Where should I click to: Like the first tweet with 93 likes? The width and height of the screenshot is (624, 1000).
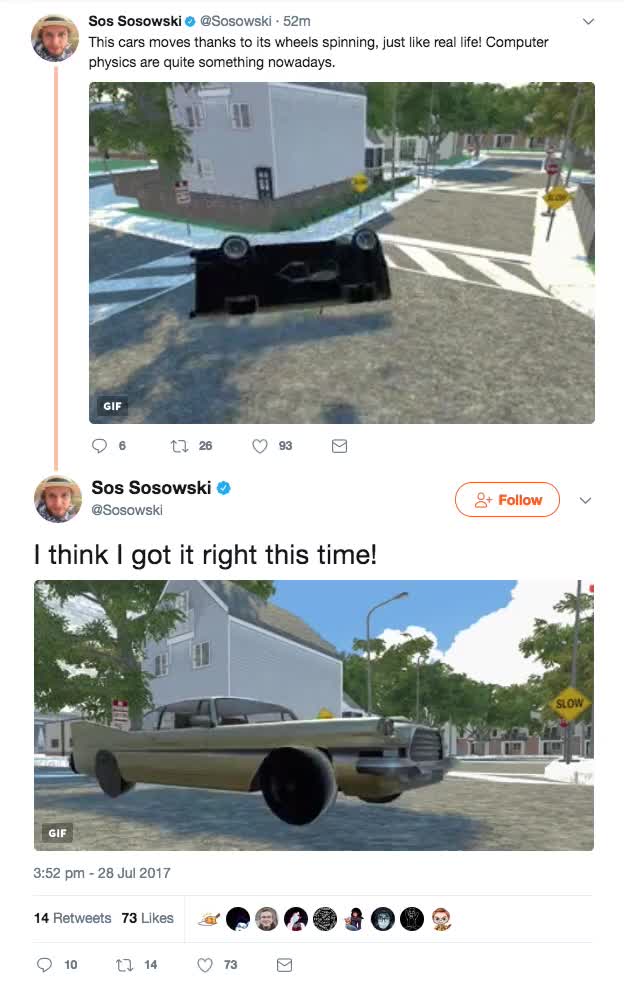pos(260,446)
